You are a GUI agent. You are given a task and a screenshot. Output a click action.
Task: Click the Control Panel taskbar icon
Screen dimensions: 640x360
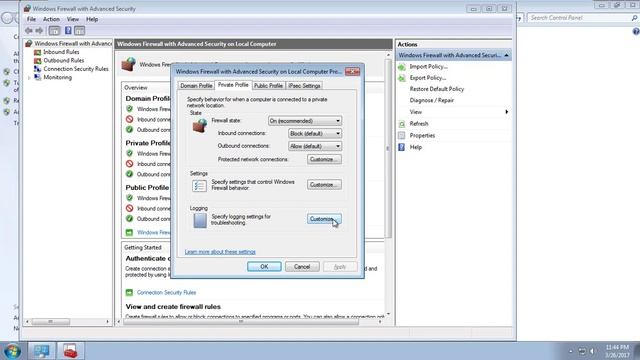click(x=41, y=351)
